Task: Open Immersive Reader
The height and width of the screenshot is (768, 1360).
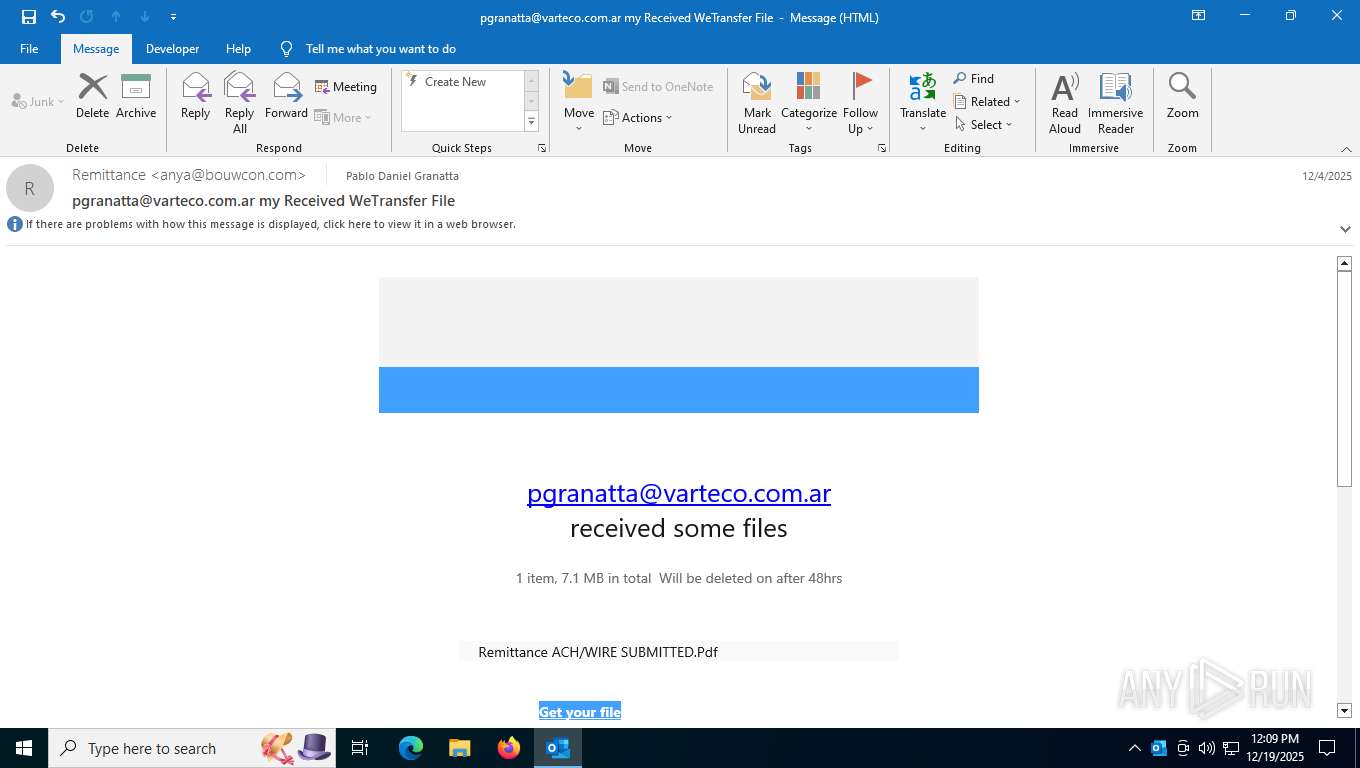Action: pyautogui.click(x=1116, y=102)
